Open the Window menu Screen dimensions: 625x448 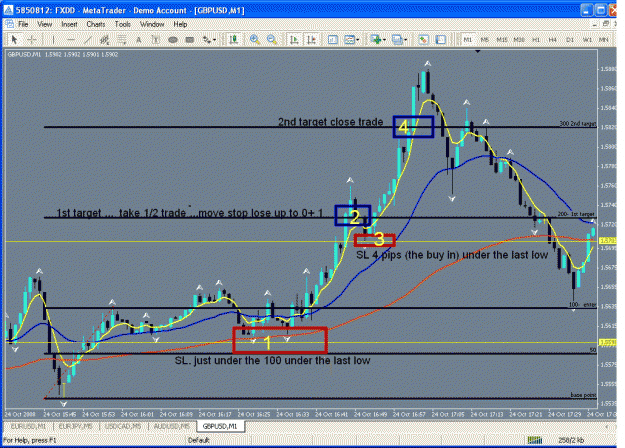pos(152,24)
